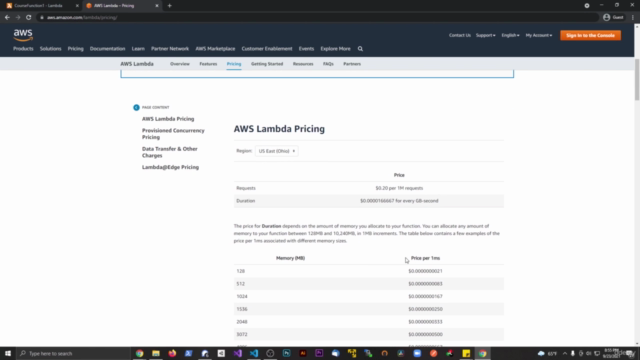Open Zoom from the taskbar
Viewport: 640px width, 360px height.
(417, 353)
